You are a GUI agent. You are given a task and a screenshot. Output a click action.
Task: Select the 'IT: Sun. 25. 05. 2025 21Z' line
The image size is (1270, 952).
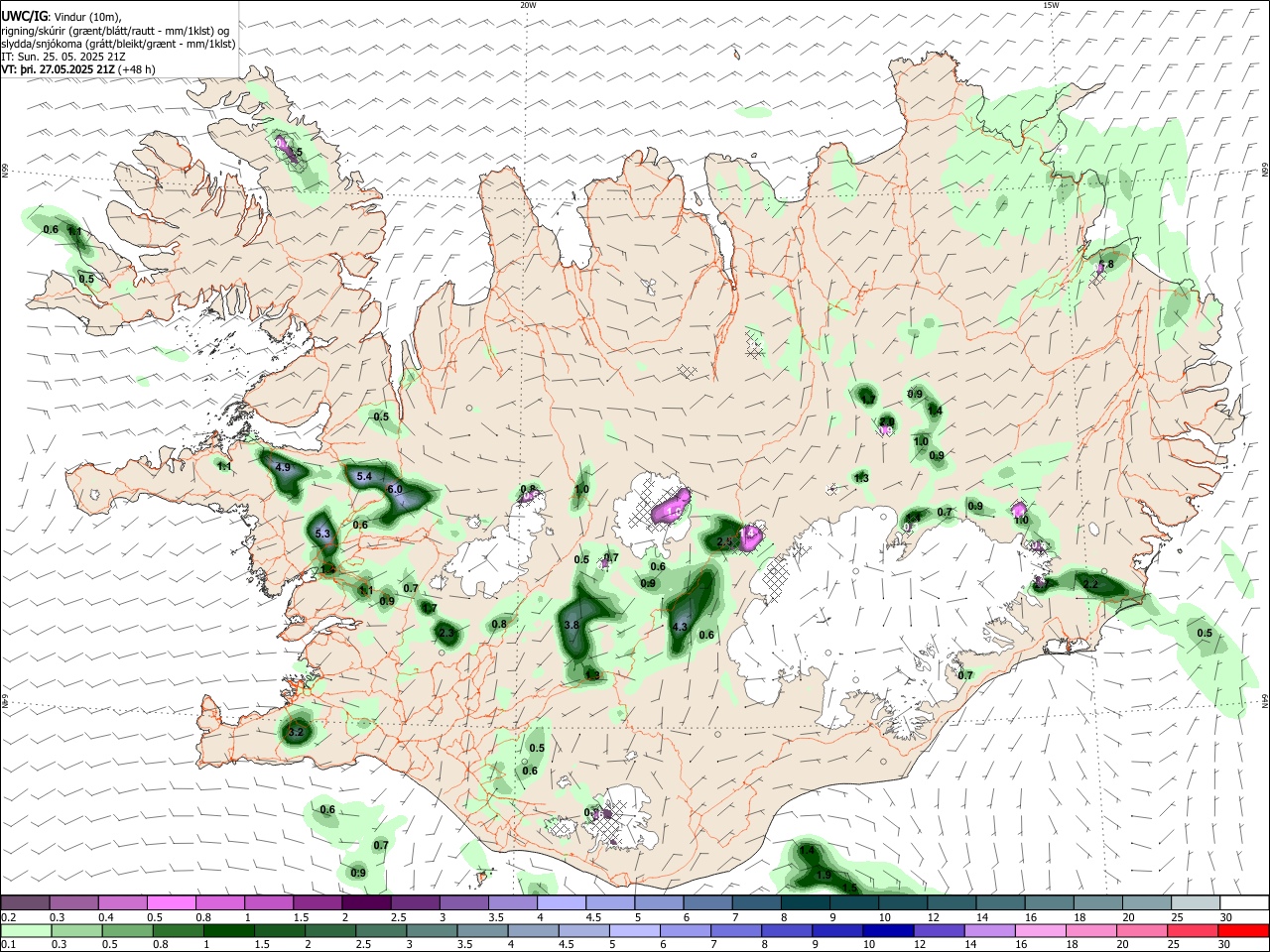63,58
